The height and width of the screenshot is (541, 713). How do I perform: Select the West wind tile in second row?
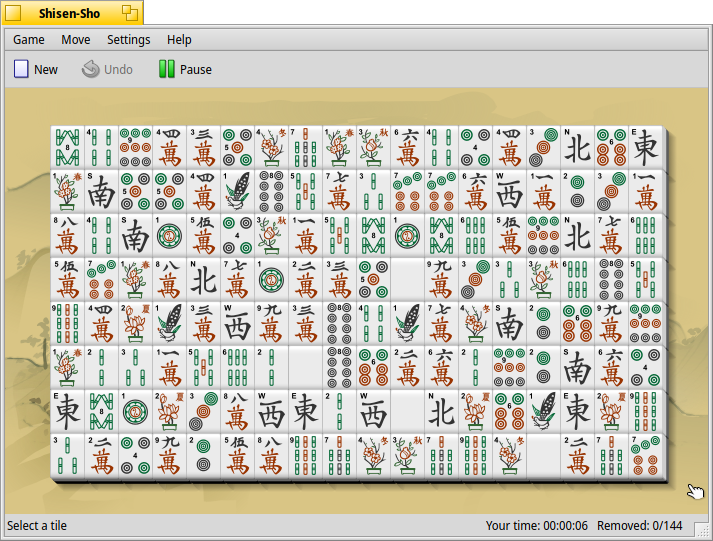click(510, 191)
